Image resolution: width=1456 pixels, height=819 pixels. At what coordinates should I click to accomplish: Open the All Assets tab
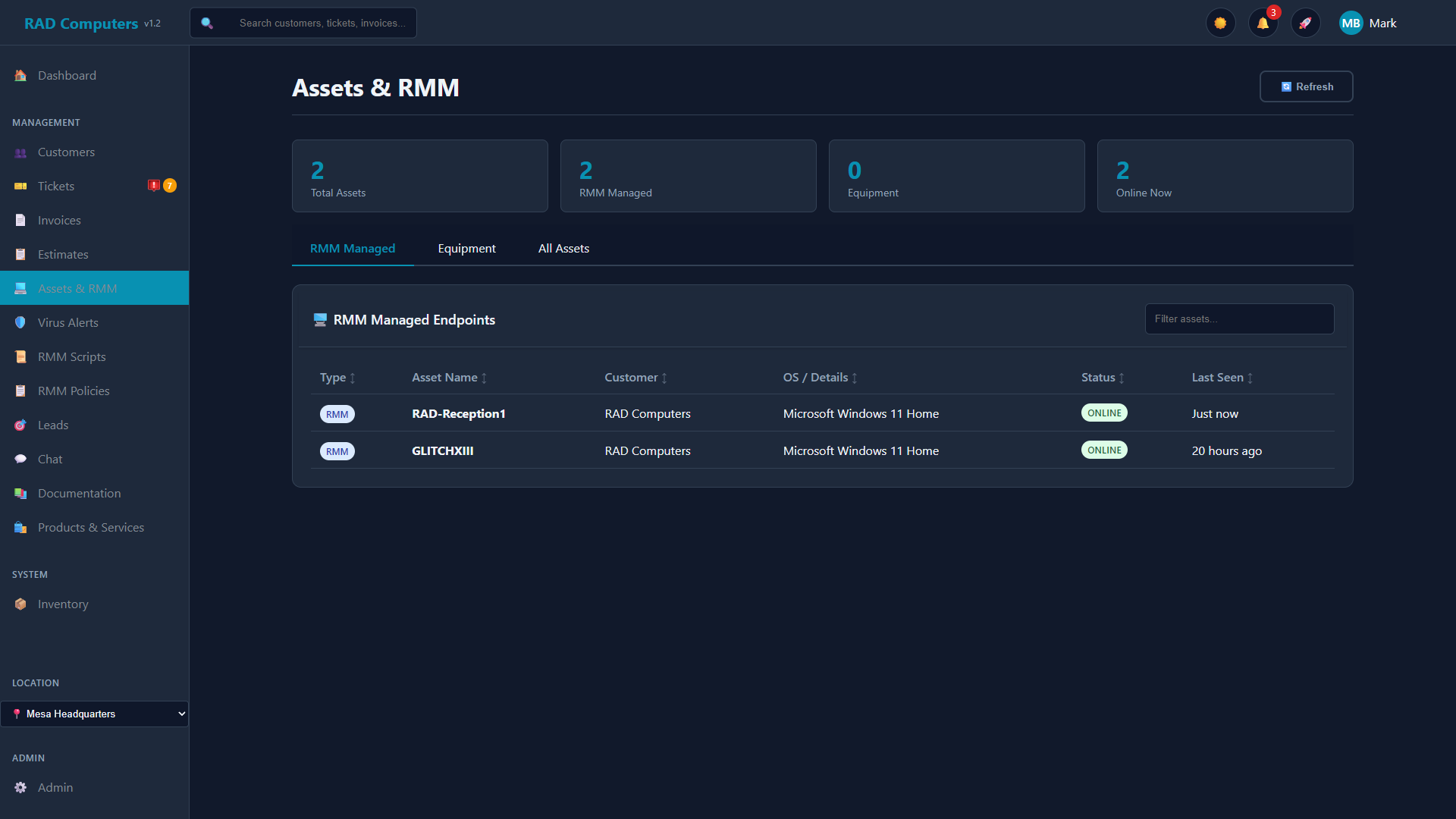[563, 248]
